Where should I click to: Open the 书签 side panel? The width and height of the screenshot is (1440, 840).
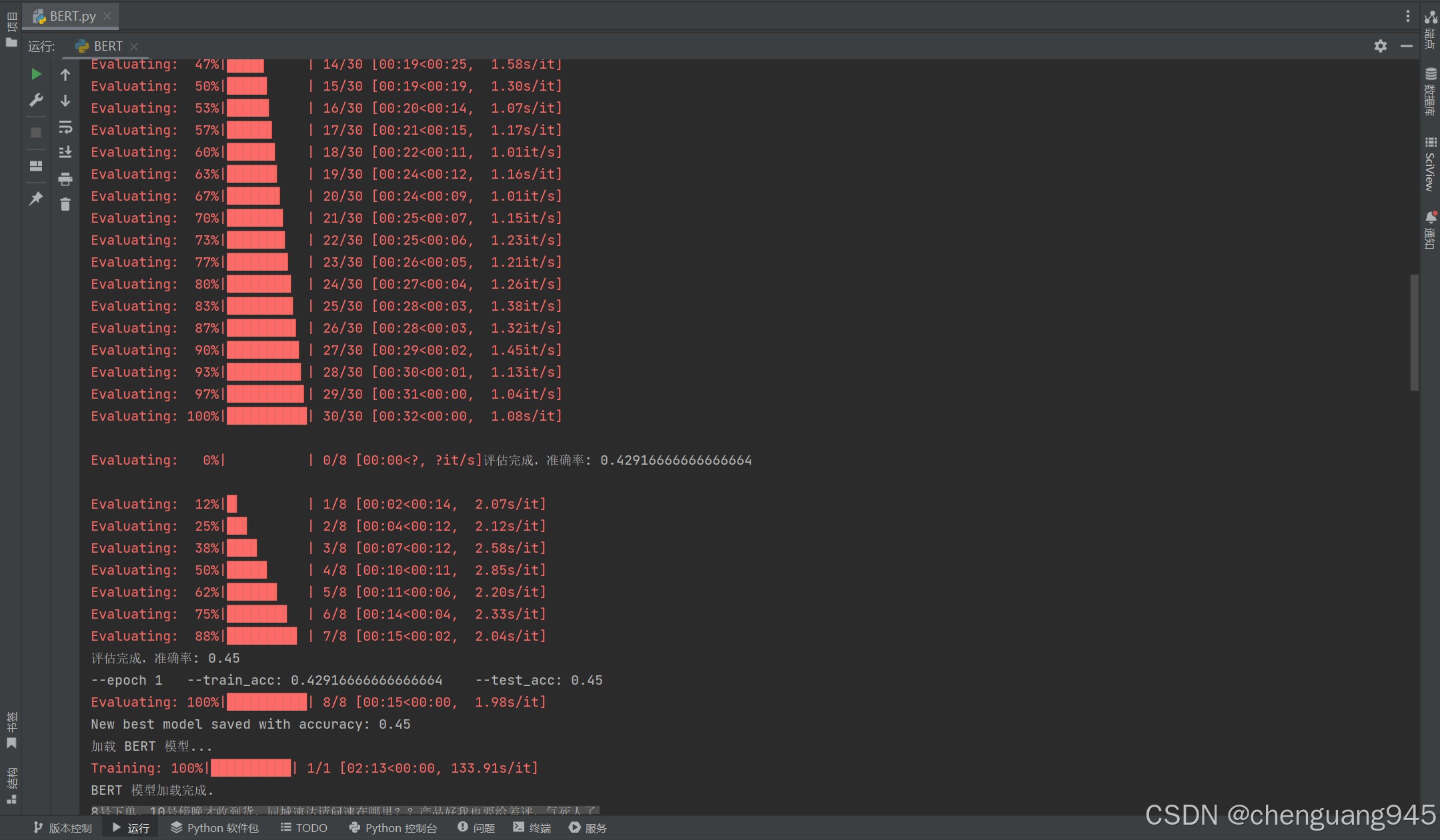[11, 730]
